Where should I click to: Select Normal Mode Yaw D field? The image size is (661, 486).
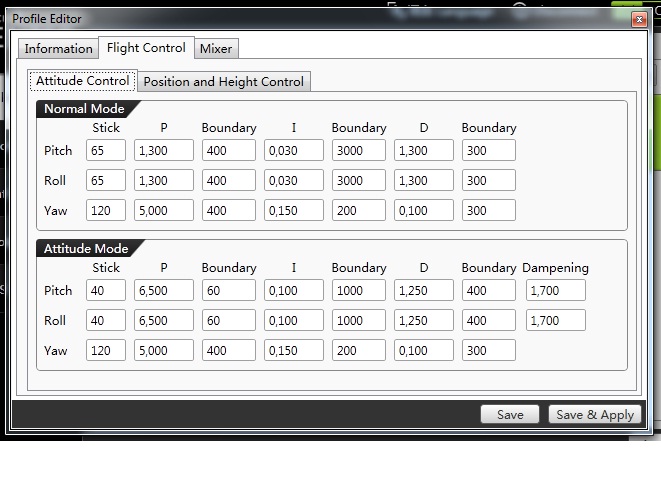[423, 211]
